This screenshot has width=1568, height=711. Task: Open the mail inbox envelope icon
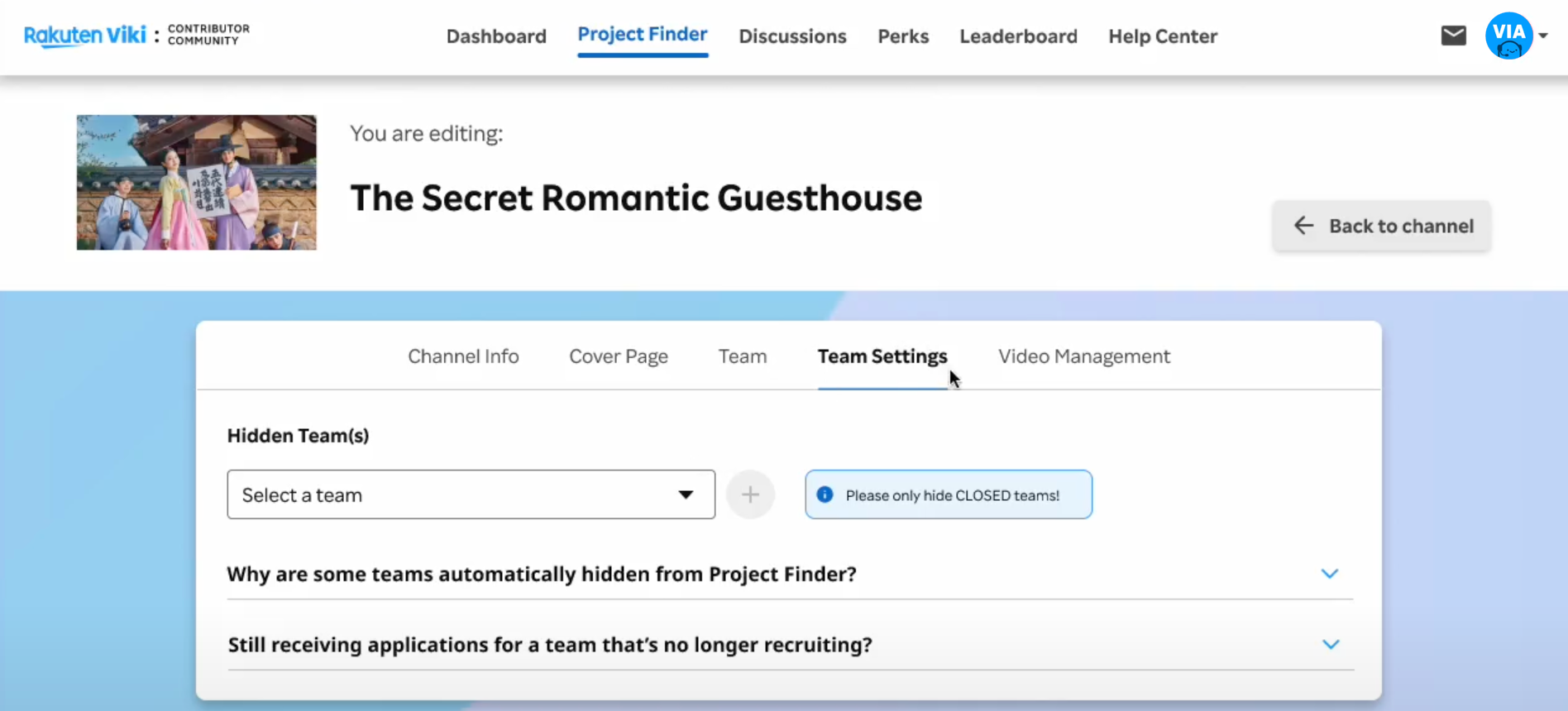[x=1453, y=36]
